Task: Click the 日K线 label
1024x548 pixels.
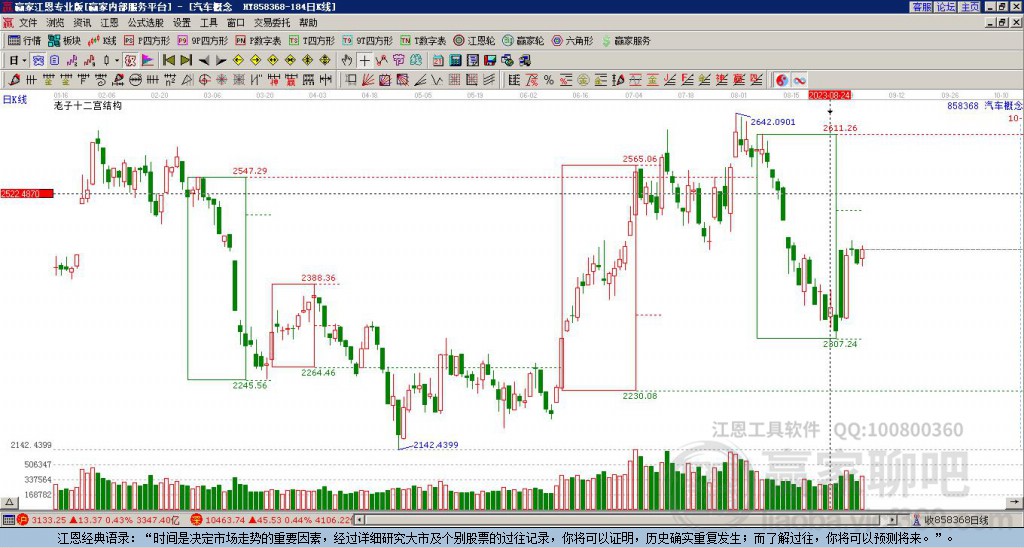Action: [x=15, y=100]
